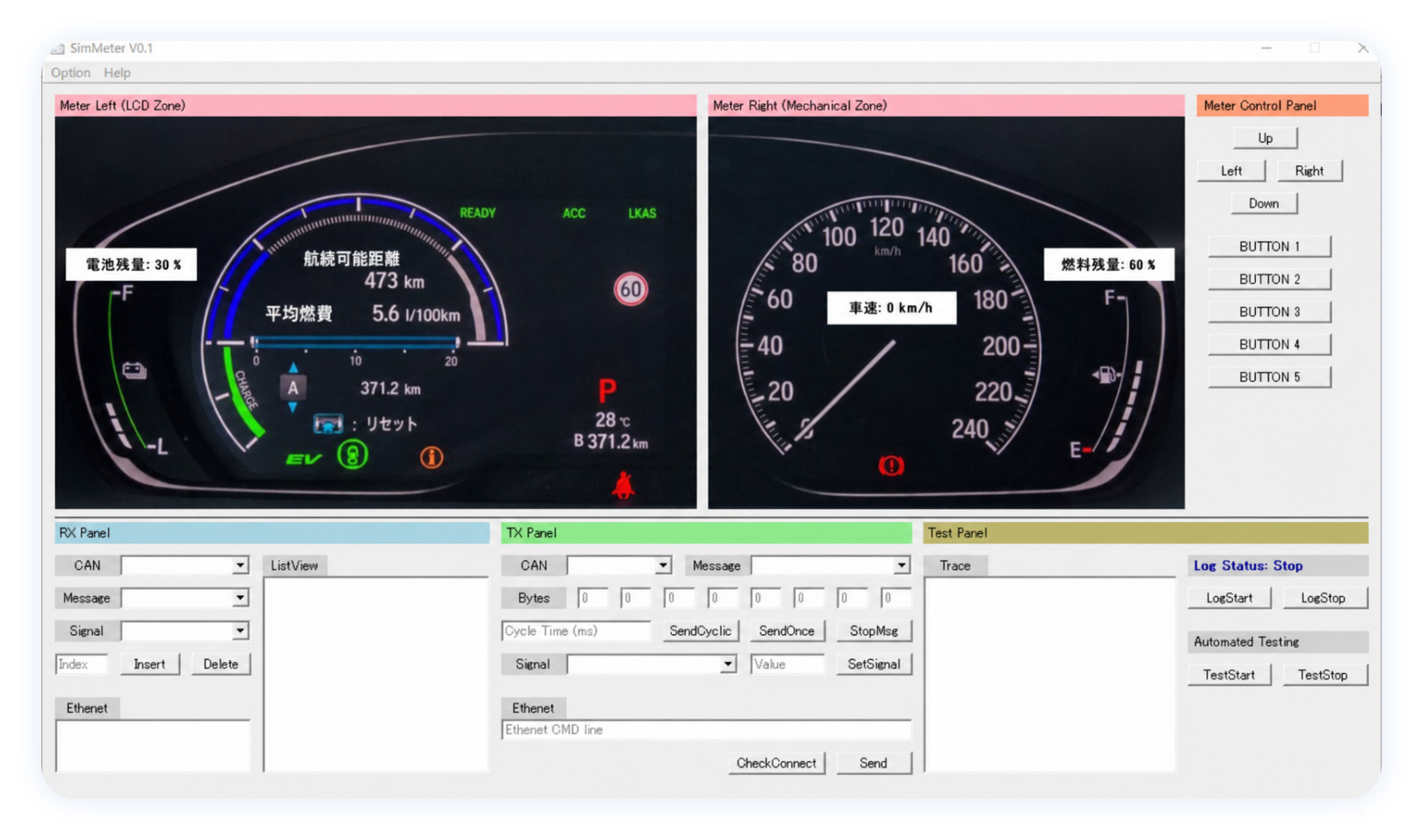Screen dimensions: 1423x840
Task: Click the Left meter control button
Action: click(x=1231, y=171)
